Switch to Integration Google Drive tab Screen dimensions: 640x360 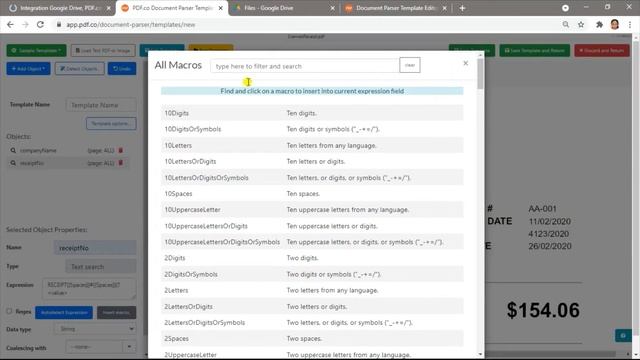pyautogui.click(x=59, y=8)
